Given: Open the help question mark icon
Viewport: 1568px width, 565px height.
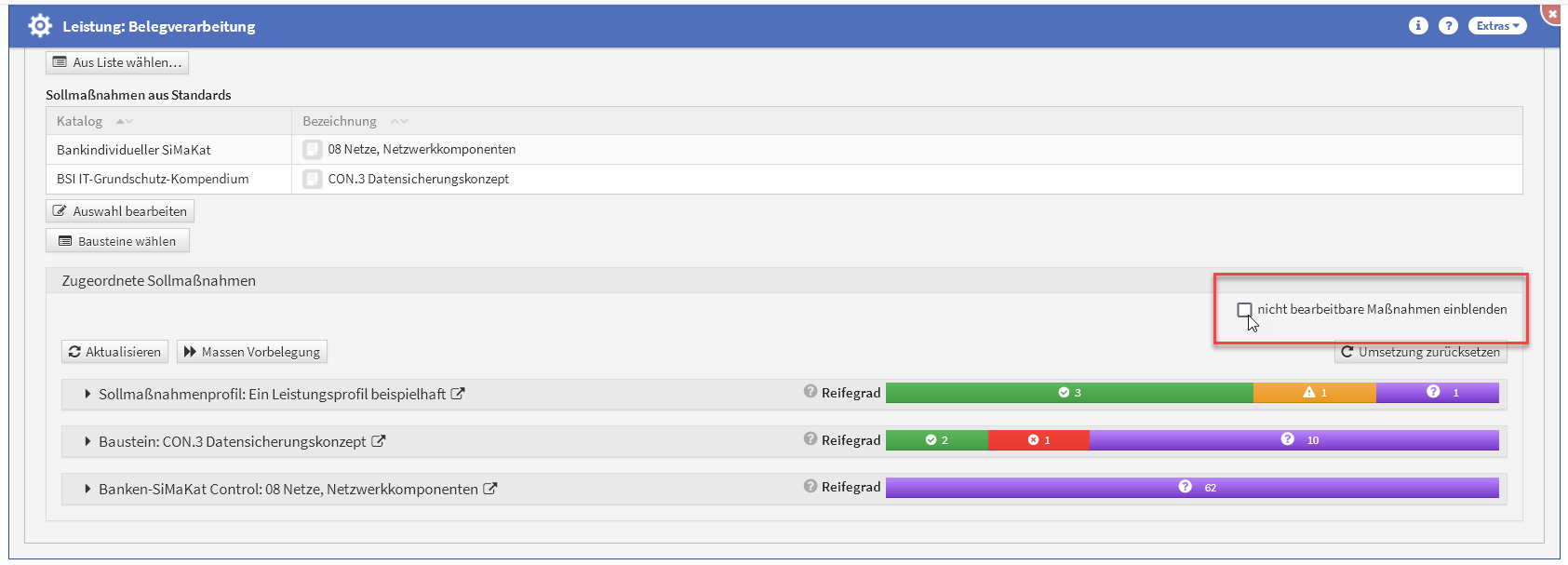Looking at the screenshot, I should click(1448, 26).
